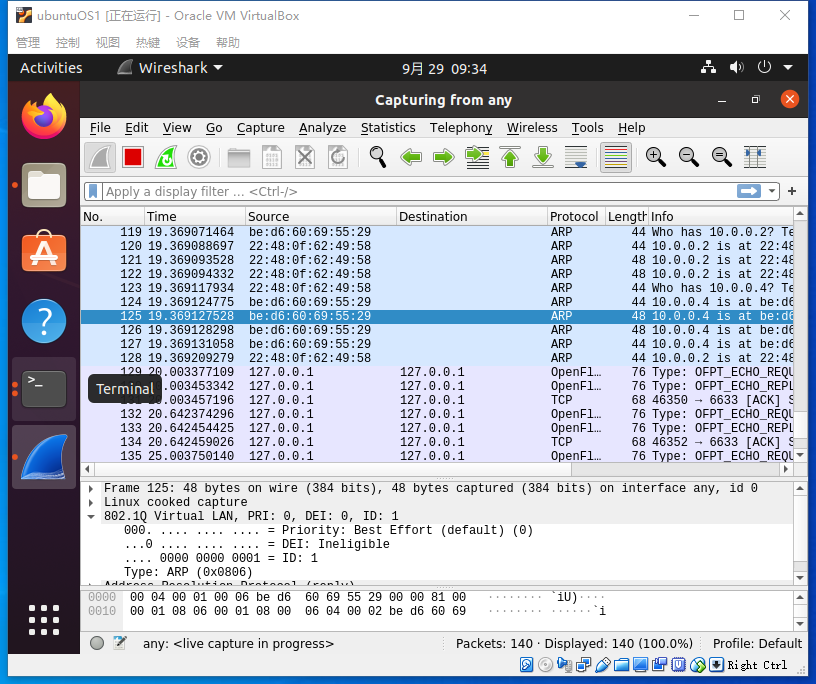Viewport: 816px width, 684px height.
Task: Sort by the Destination column header
Action: pos(471,216)
